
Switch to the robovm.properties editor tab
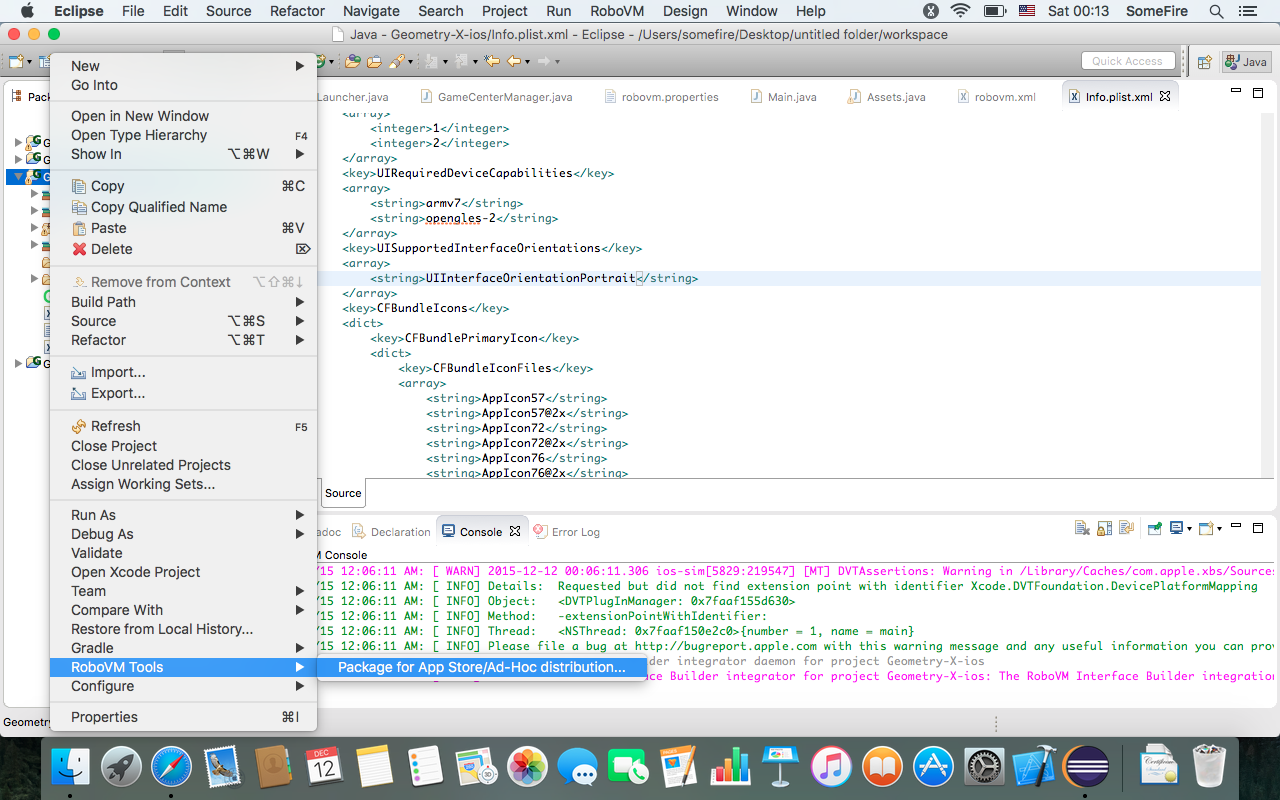pos(669,97)
